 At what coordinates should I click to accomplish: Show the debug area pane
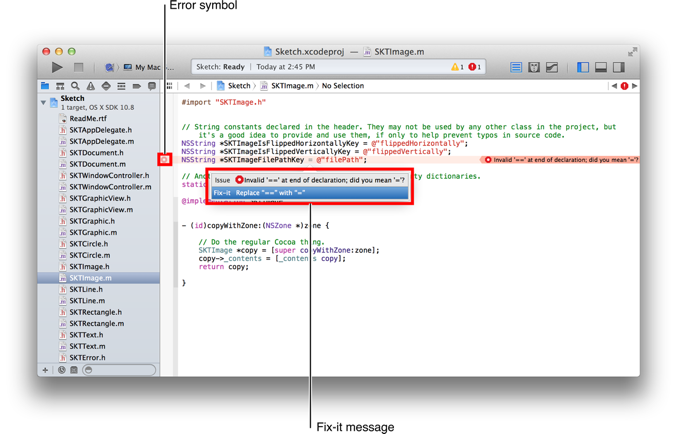click(x=601, y=67)
